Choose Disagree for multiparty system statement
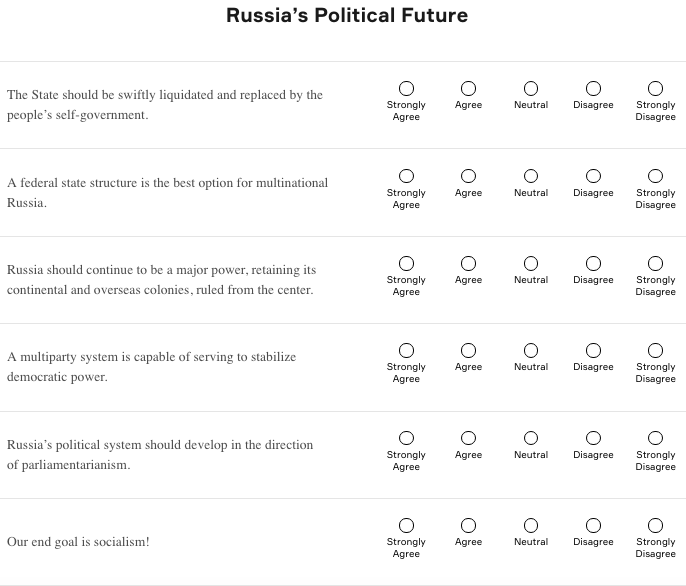This screenshot has width=686, height=586. click(x=593, y=351)
